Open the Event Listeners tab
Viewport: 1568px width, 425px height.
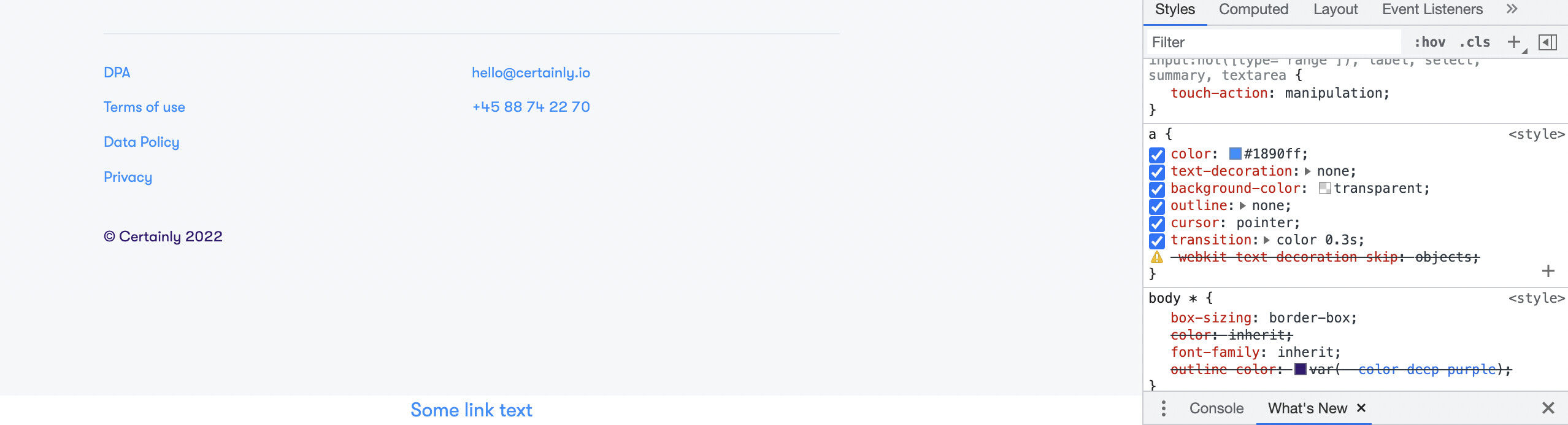(x=1432, y=9)
